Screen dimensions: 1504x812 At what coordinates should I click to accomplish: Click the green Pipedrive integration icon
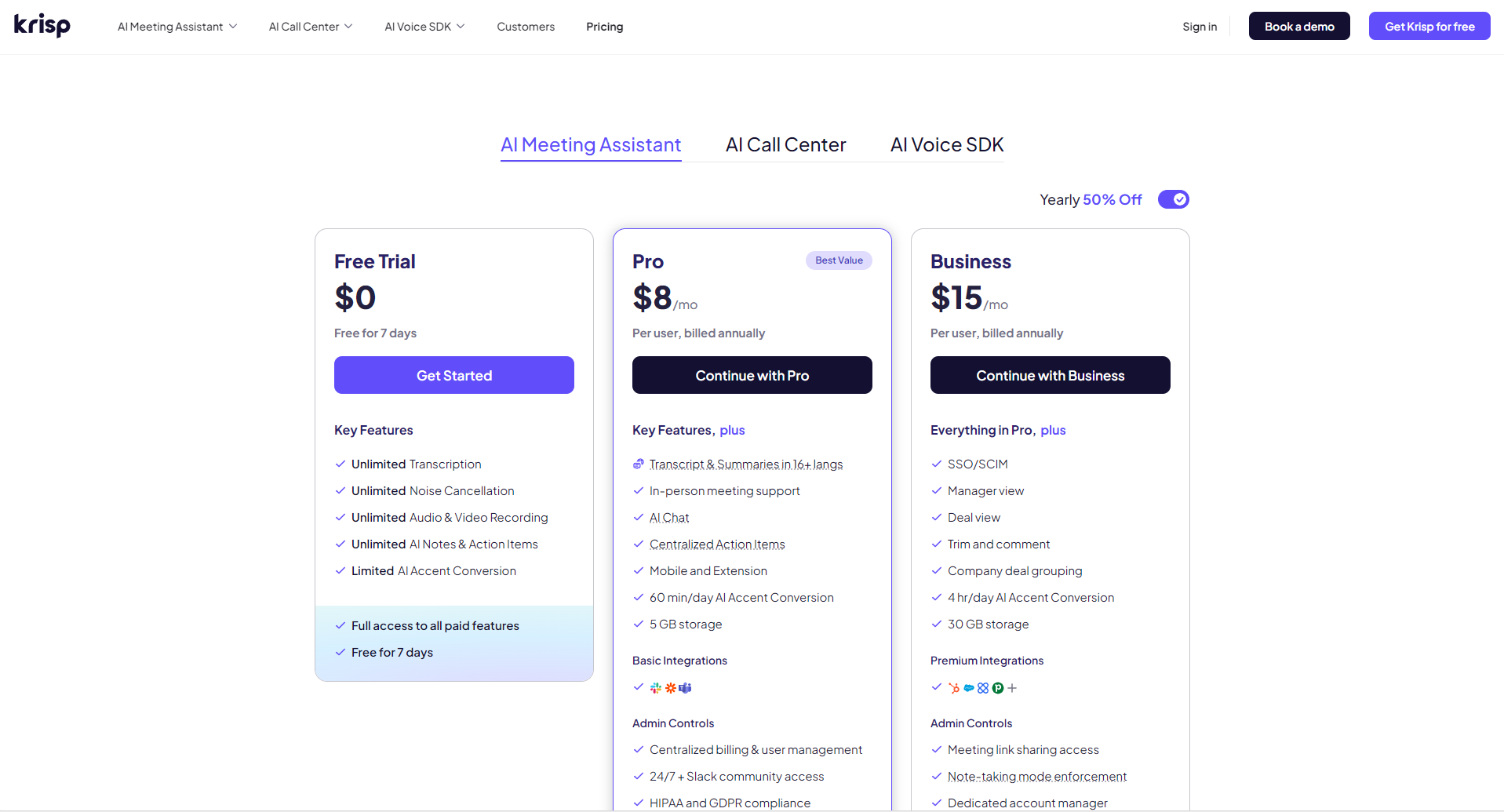tap(998, 688)
